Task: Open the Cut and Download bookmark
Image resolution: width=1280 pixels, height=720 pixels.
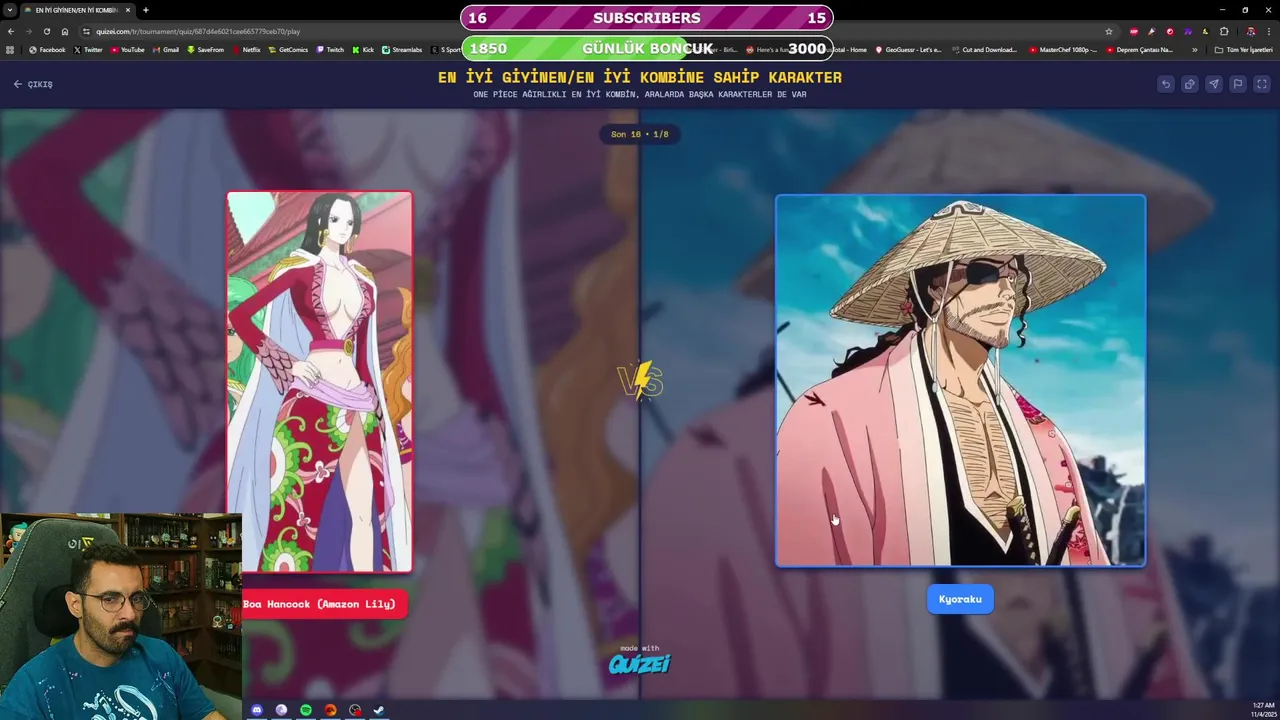Action: pyautogui.click(x=984, y=49)
